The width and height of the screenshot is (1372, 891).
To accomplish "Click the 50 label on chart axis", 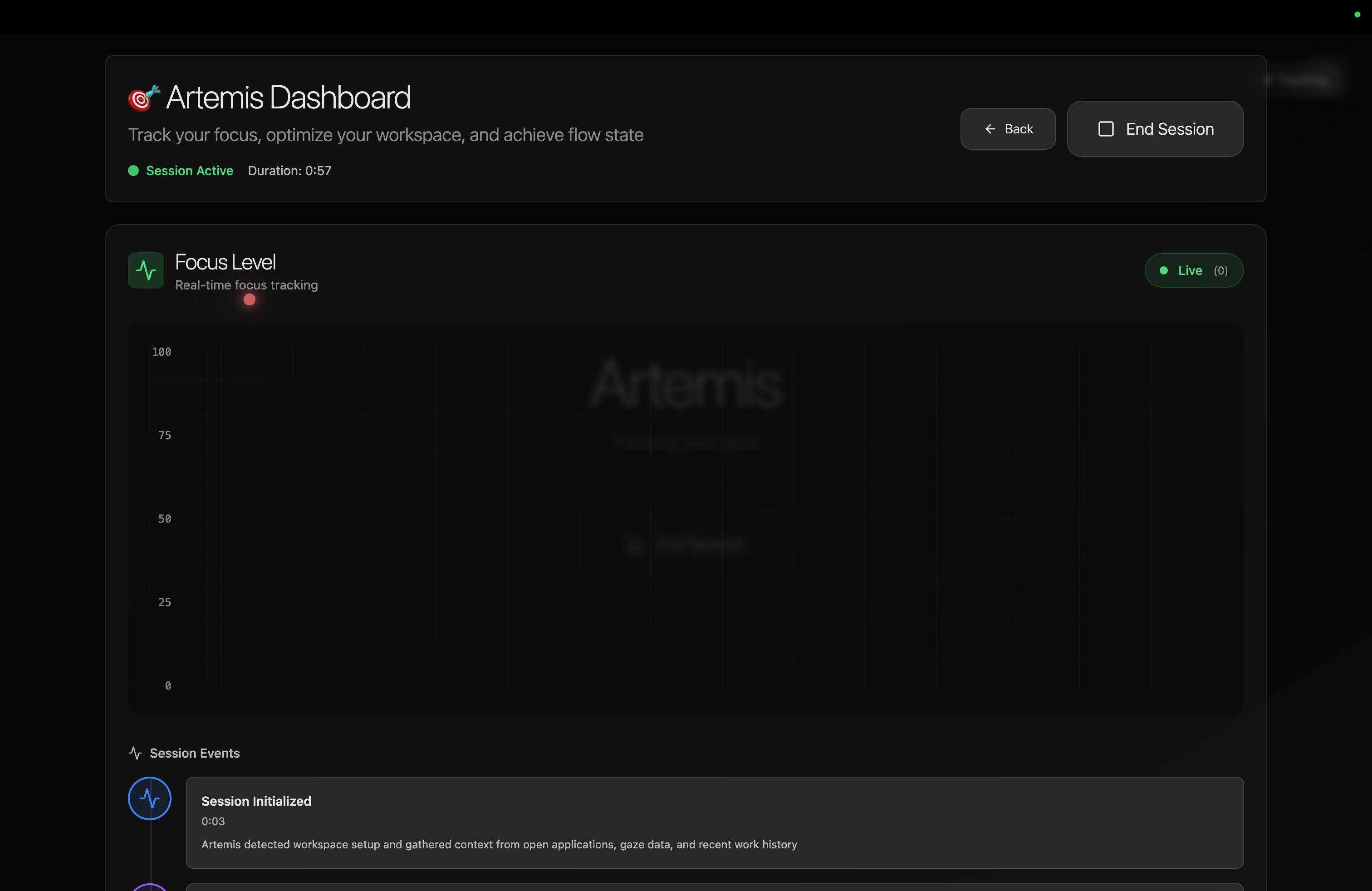I will point(164,519).
